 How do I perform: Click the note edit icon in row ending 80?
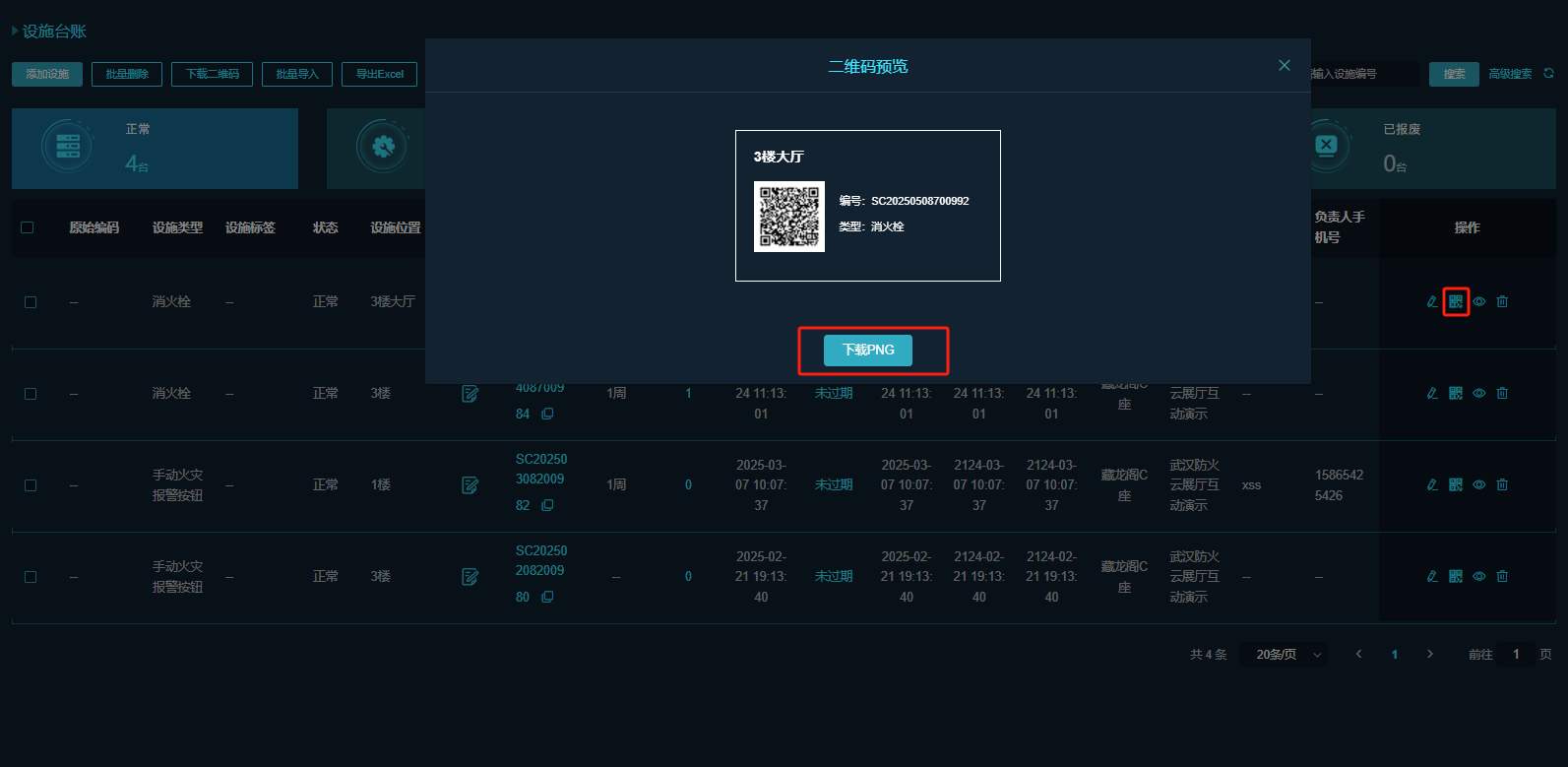[470, 577]
